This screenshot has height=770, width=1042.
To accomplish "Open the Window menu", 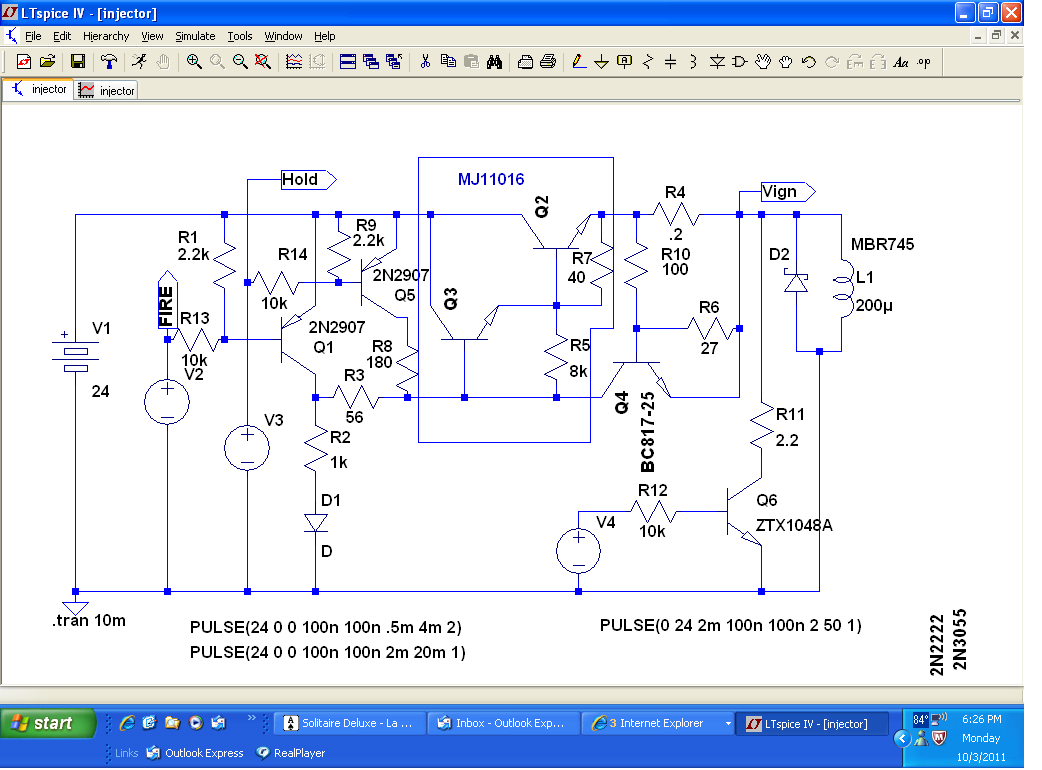I will 283,36.
